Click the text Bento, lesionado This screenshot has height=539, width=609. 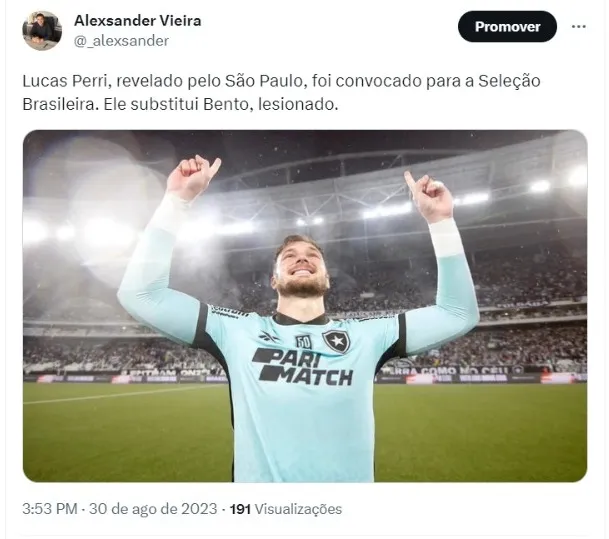271,104
